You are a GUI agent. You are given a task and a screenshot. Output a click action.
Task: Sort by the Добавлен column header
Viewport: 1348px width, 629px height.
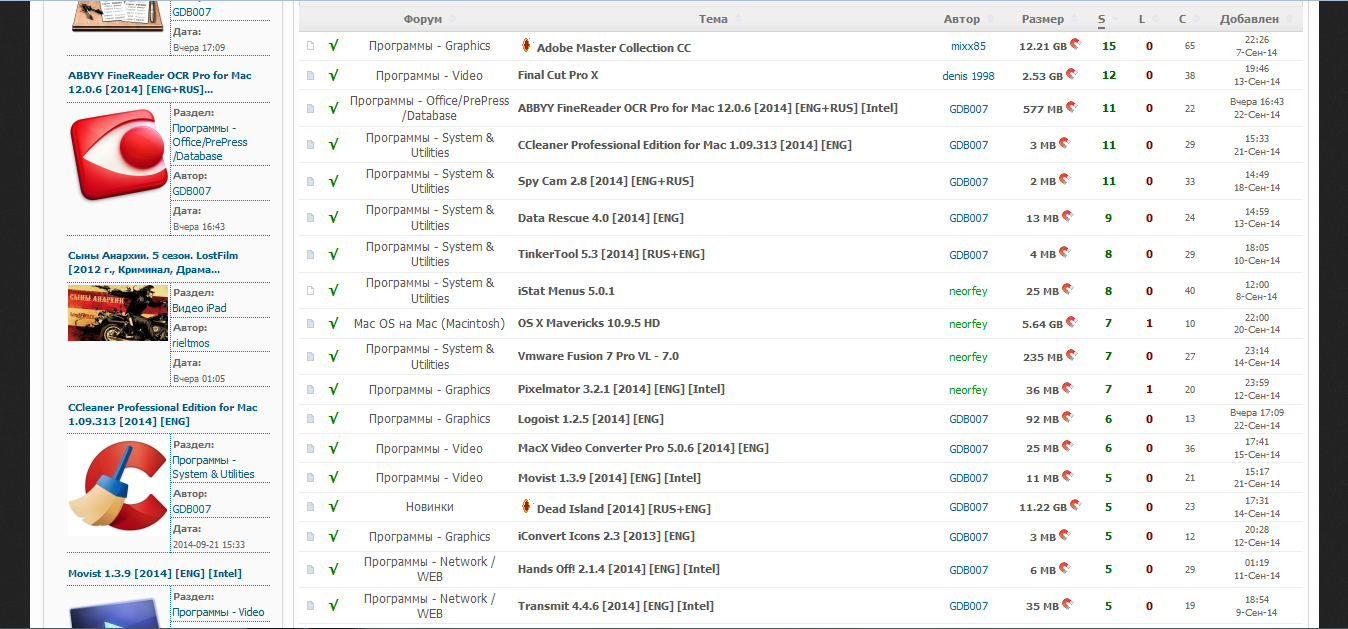[x=1249, y=19]
